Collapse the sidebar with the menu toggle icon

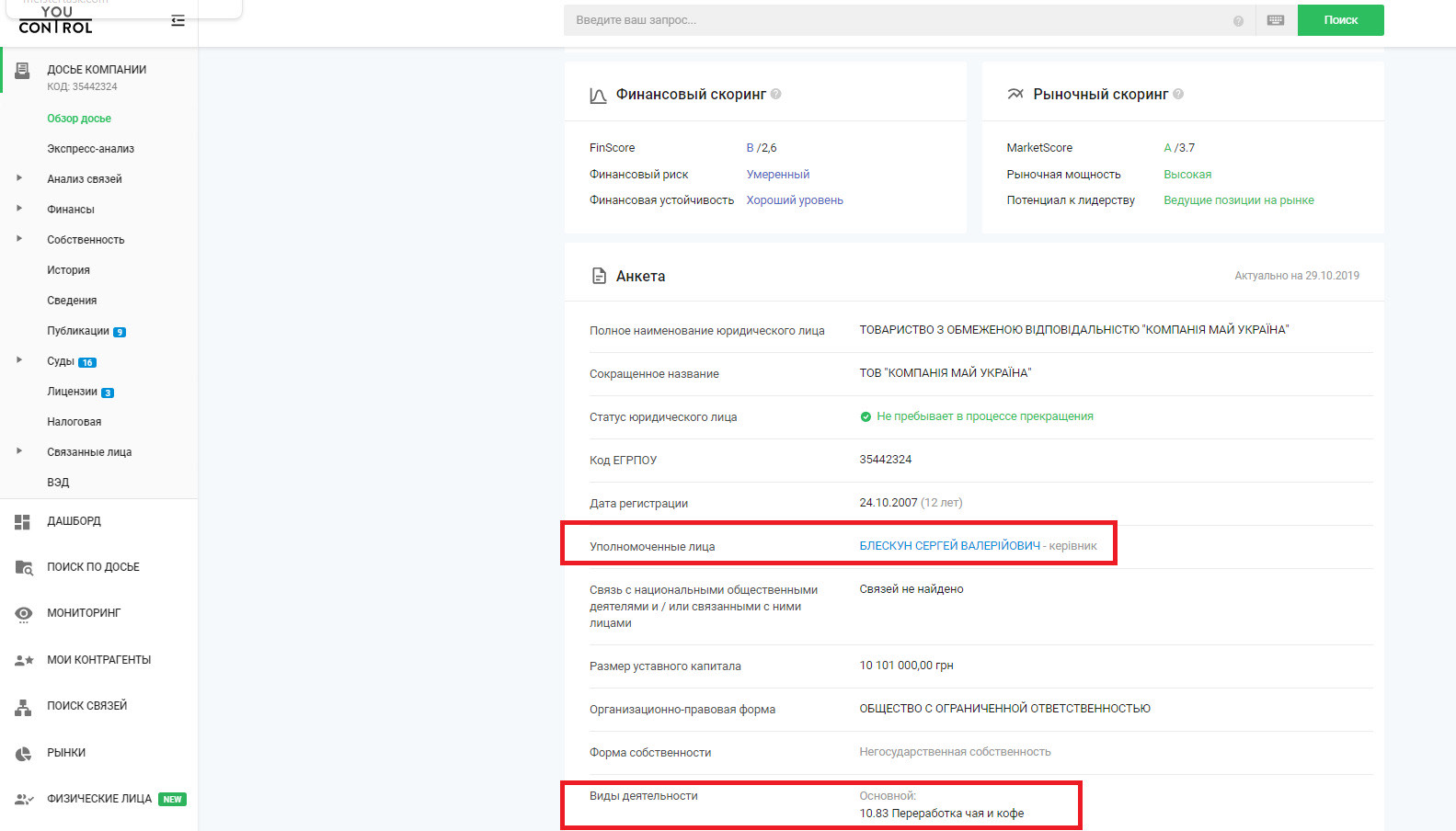tap(178, 20)
